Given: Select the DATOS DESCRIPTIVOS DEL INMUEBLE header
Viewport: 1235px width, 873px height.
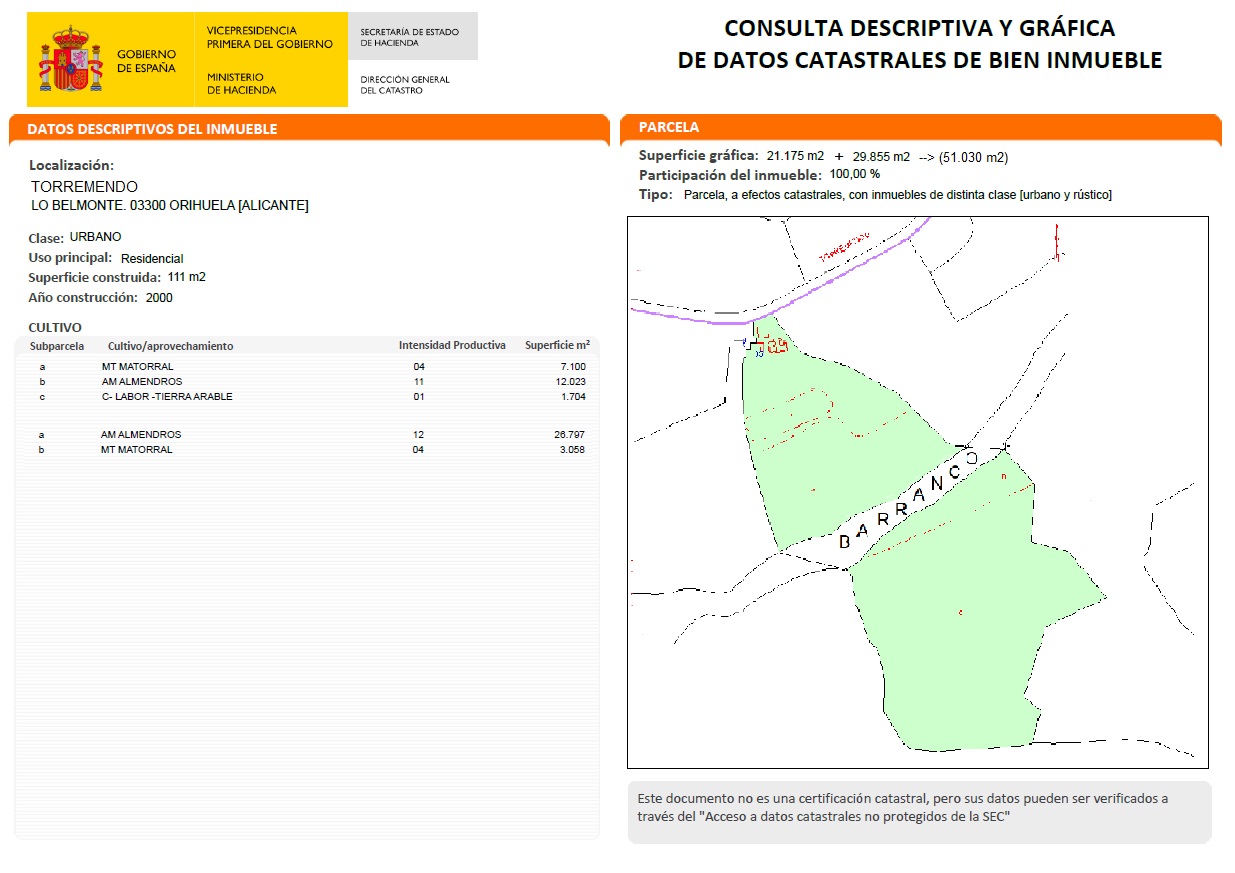Looking at the screenshot, I should pyautogui.click(x=152, y=129).
